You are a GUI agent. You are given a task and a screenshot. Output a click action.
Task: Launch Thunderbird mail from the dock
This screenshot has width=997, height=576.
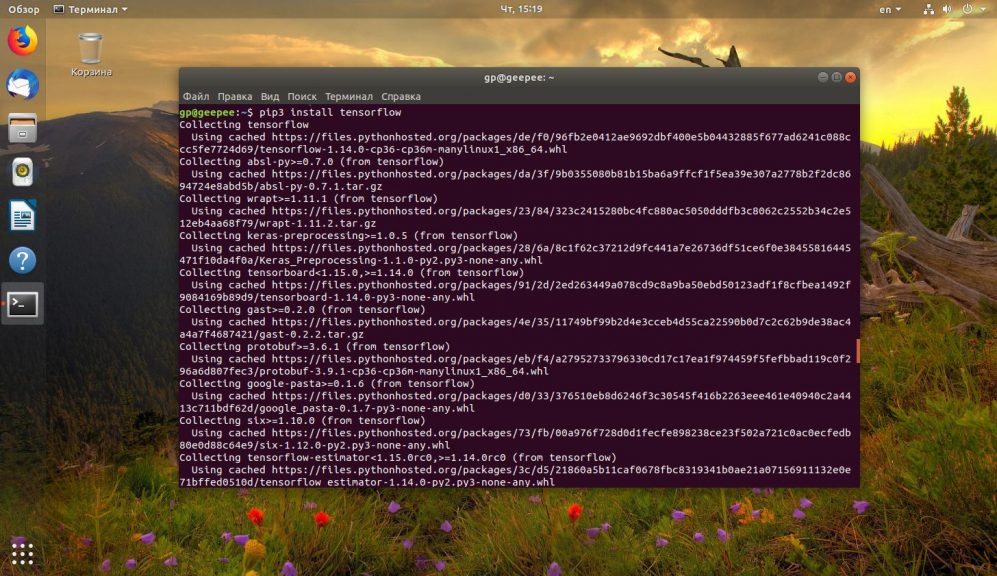coord(22,85)
